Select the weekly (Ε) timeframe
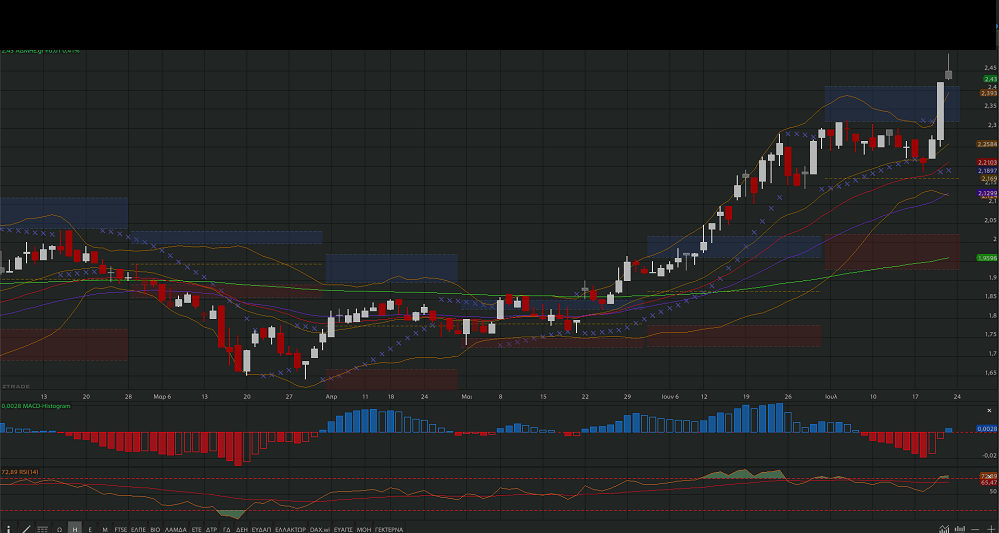This screenshot has width=999, height=533. click(90, 529)
